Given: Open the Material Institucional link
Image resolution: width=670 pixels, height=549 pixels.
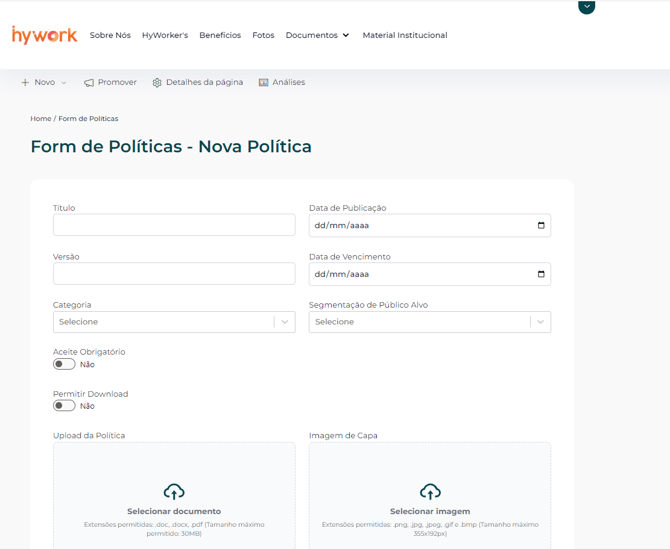Looking at the screenshot, I should [x=405, y=35].
